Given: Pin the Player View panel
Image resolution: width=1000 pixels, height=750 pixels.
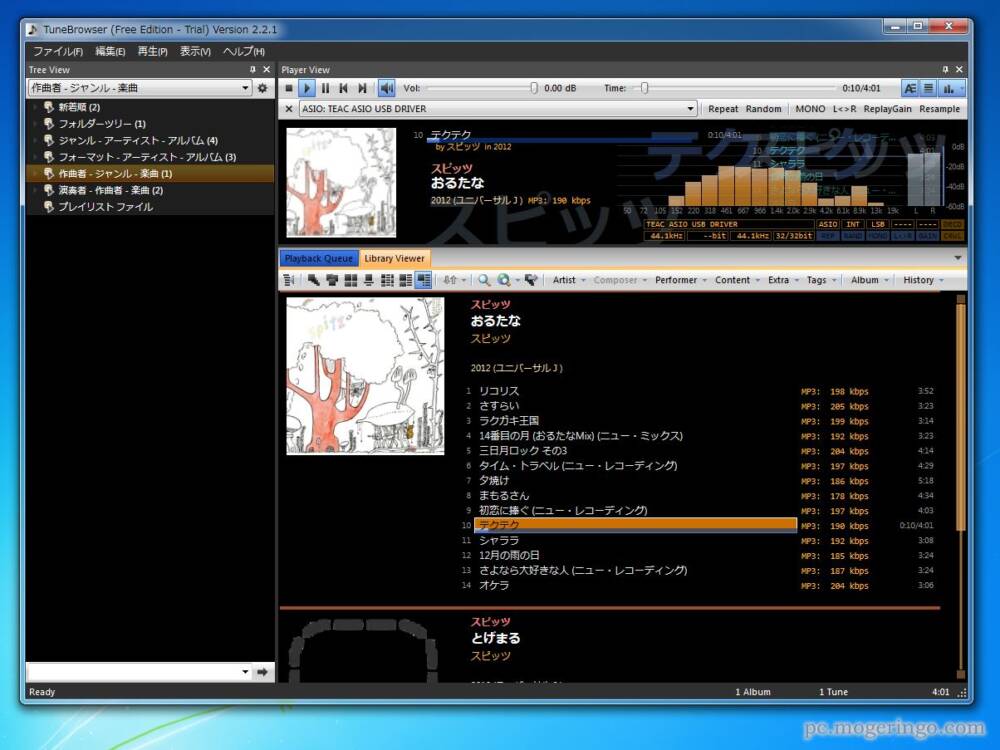Looking at the screenshot, I should point(945,70).
